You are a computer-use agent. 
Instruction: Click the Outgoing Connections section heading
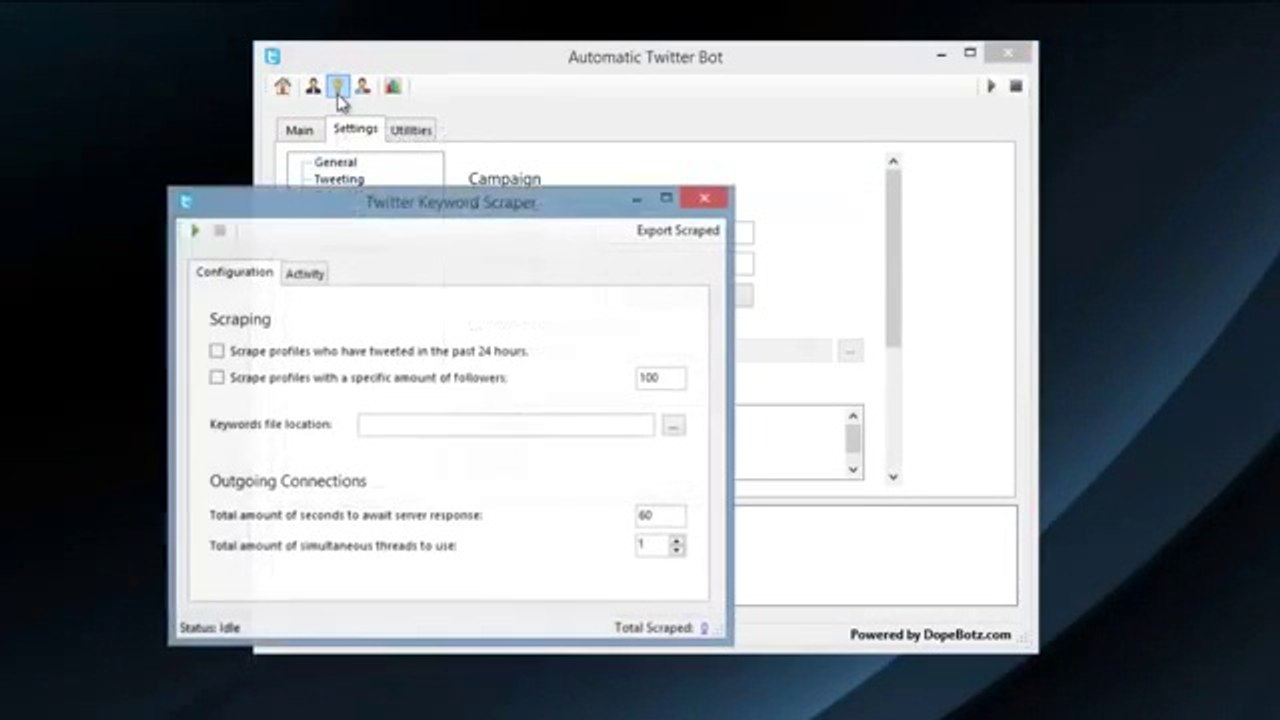[x=288, y=481]
